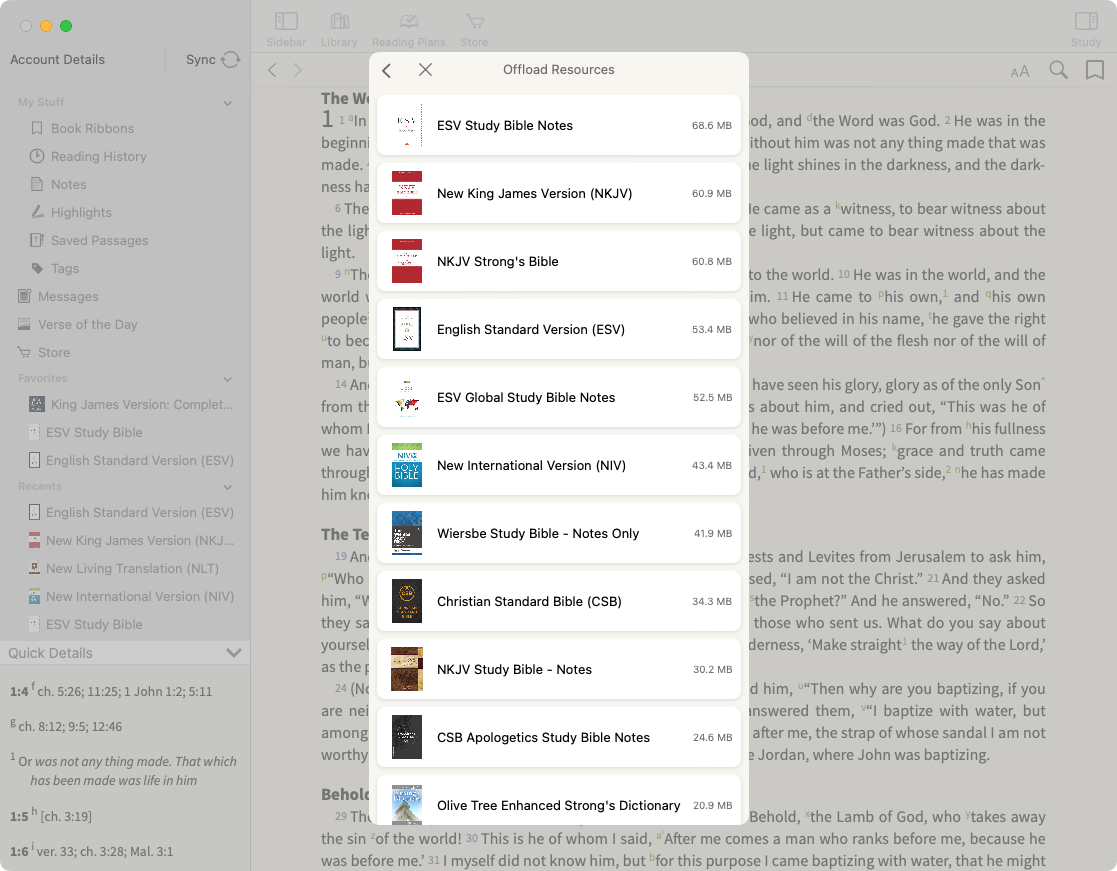1117x871 pixels.
Task: Open Account Details
Action: [x=57, y=60]
